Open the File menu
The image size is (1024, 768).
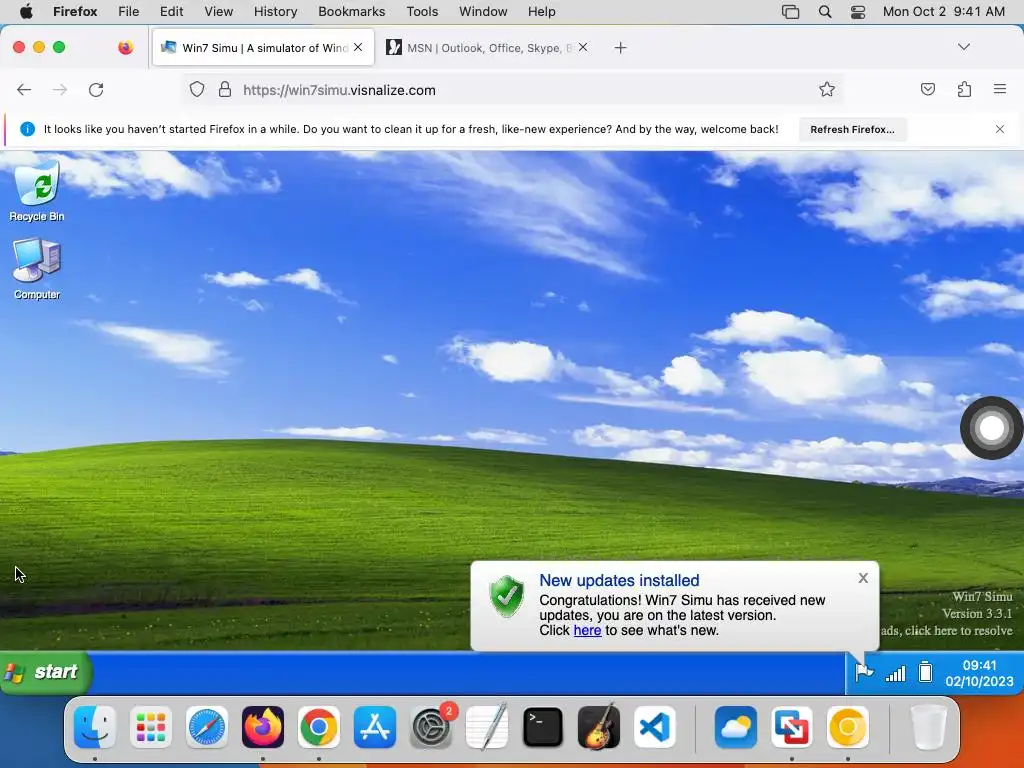[x=129, y=11]
